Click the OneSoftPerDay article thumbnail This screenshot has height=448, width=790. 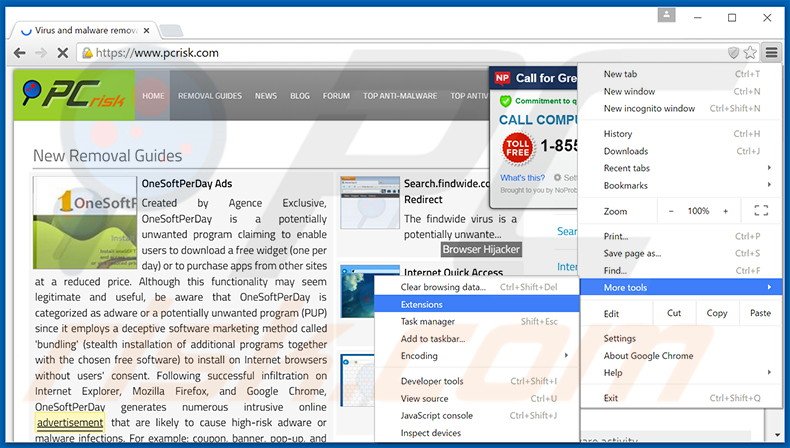coord(85,222)
